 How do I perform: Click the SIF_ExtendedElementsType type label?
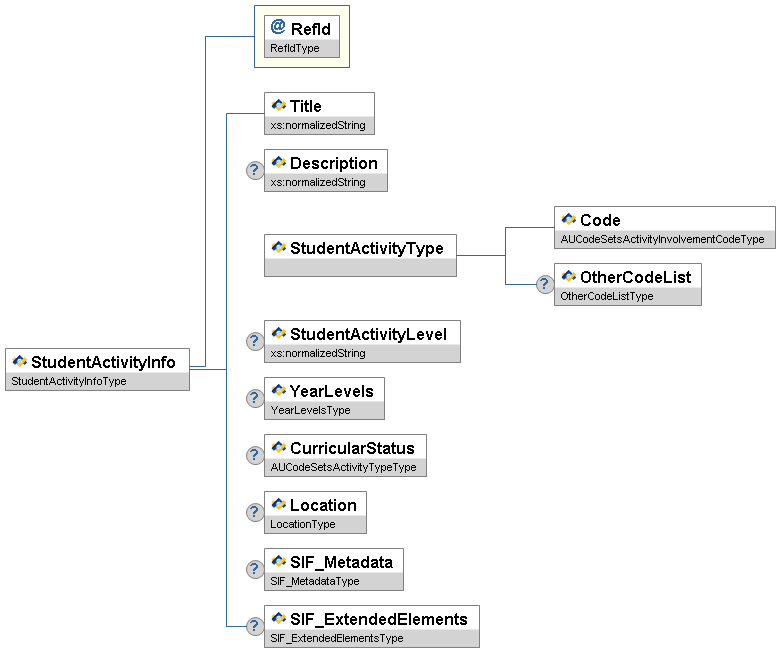[337, 639]
